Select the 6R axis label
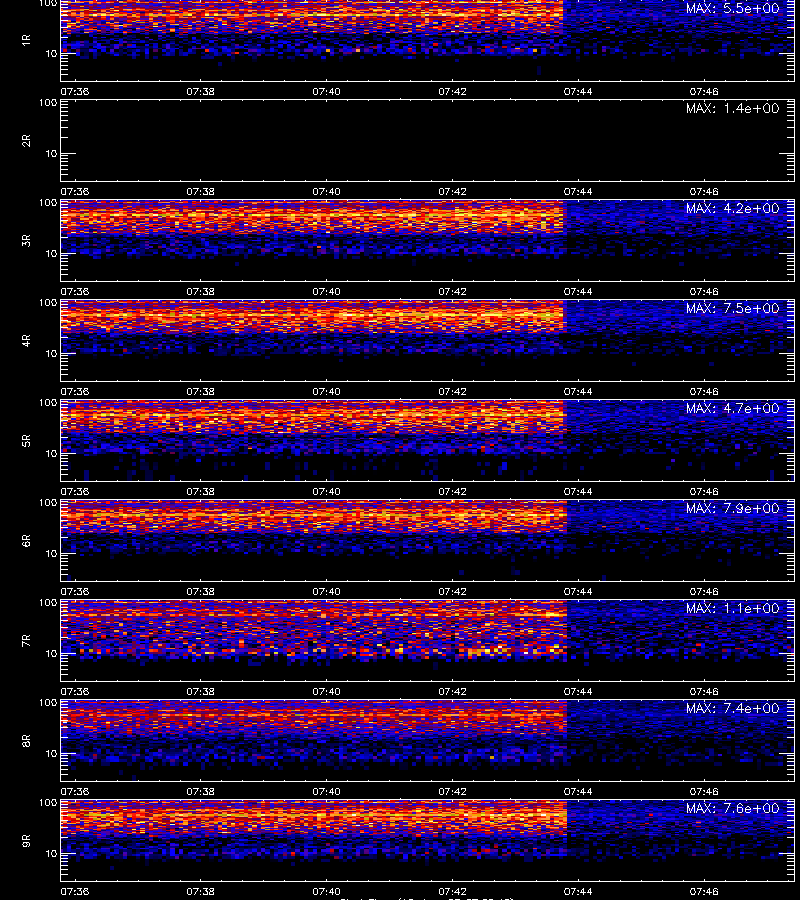The image size is (800, 900). pyautogui.click(x=26, y=541)
